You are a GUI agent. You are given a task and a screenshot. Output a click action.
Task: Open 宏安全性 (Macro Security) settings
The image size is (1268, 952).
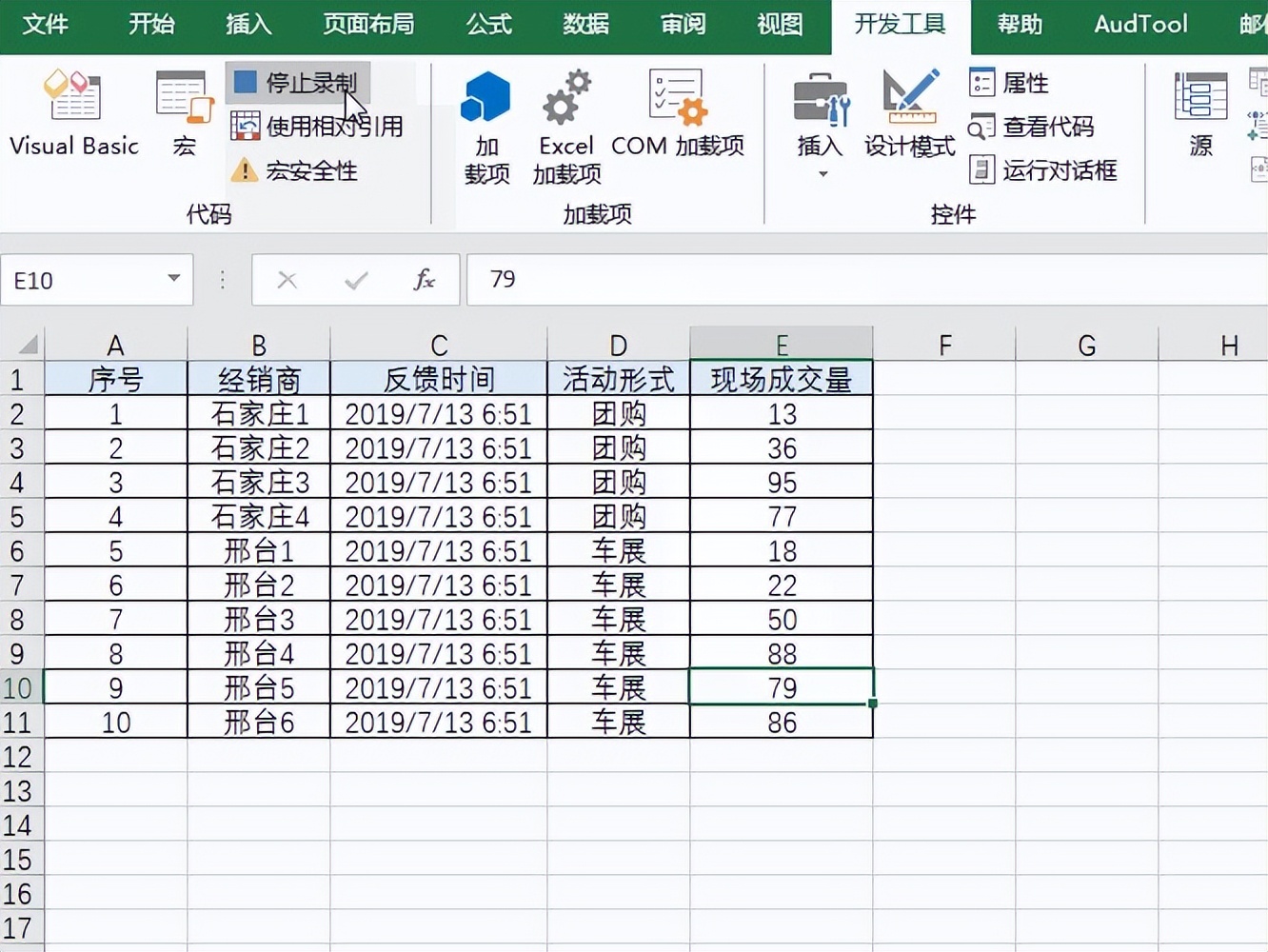click(297, 171)
